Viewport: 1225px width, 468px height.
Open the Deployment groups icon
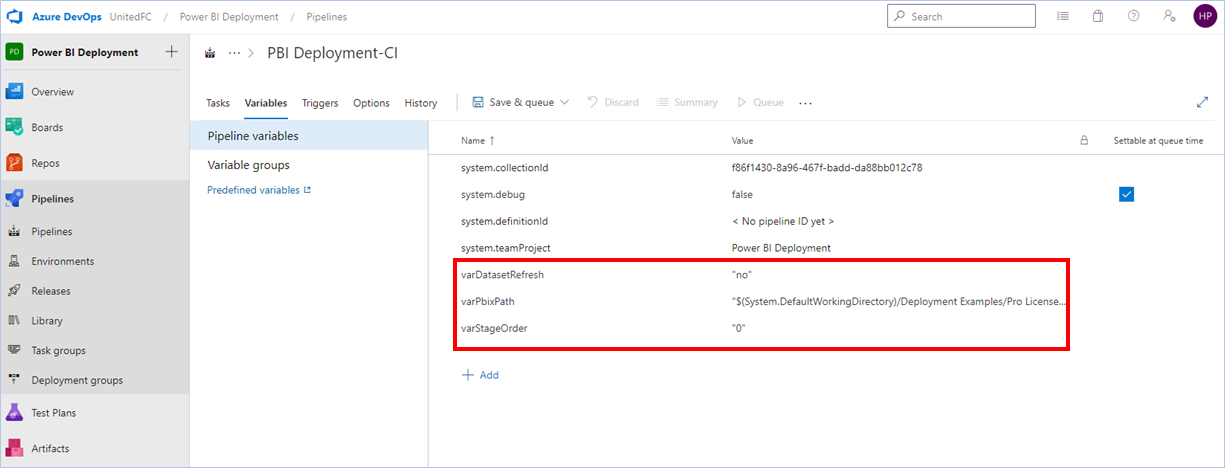tap(14, 380)
